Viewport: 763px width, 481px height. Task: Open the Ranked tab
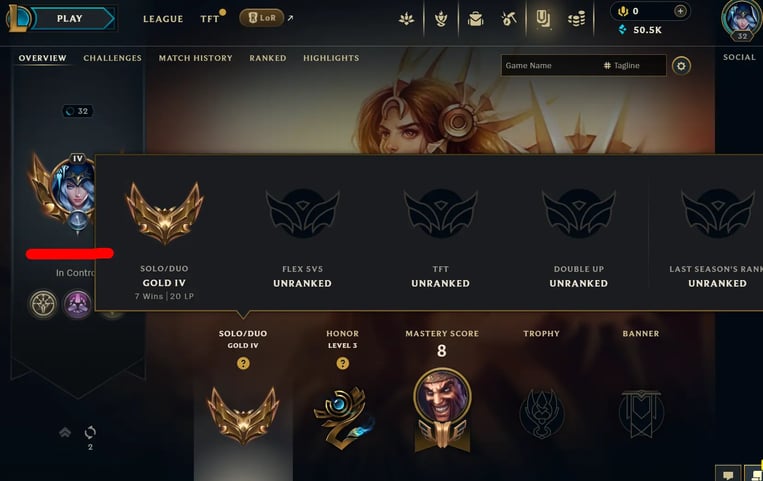click(268, 58)
